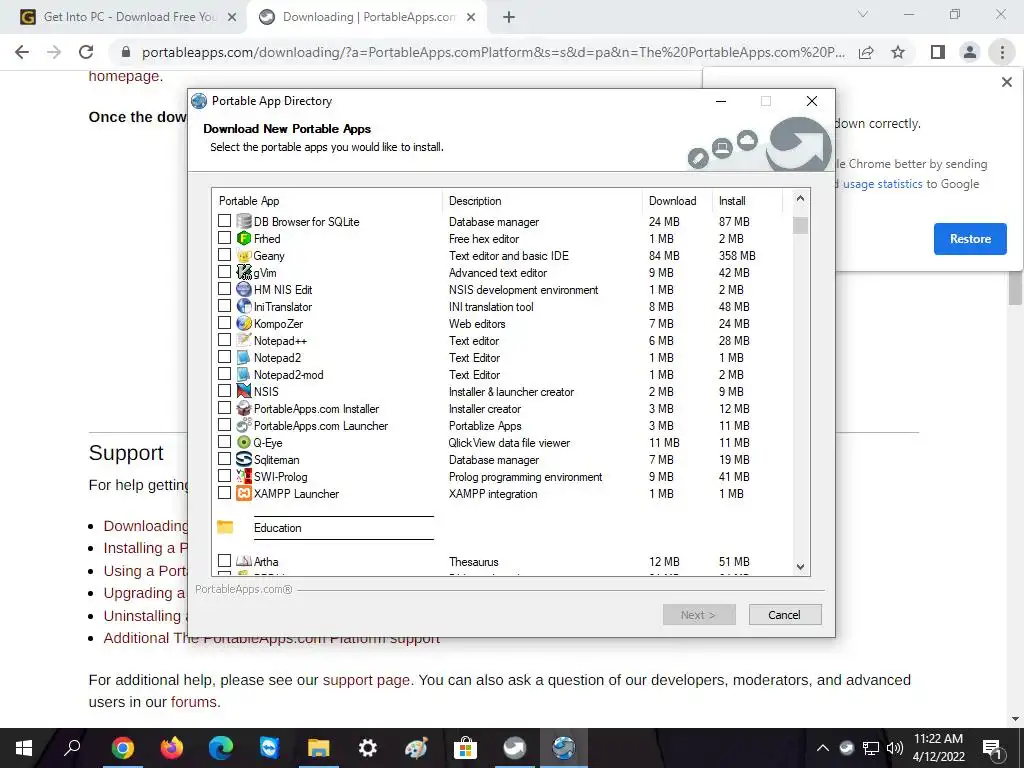Viewport: 1024px width, 768px height.
Task: Open Chrome three-dot menu
Action: pyautogui.click(x=1002, y=52)
